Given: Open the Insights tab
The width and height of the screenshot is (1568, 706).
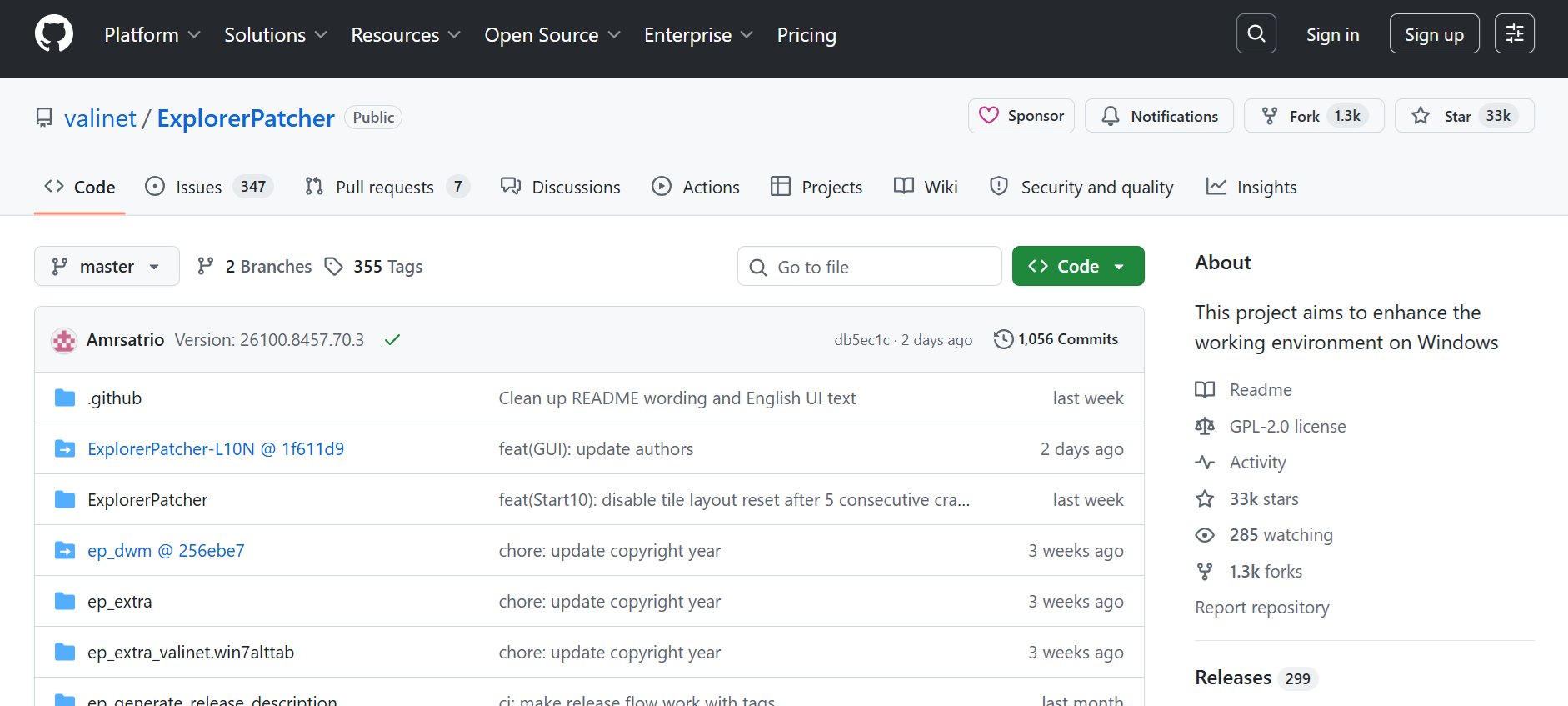Looking at the screenshot, I should coord(1251,187).
